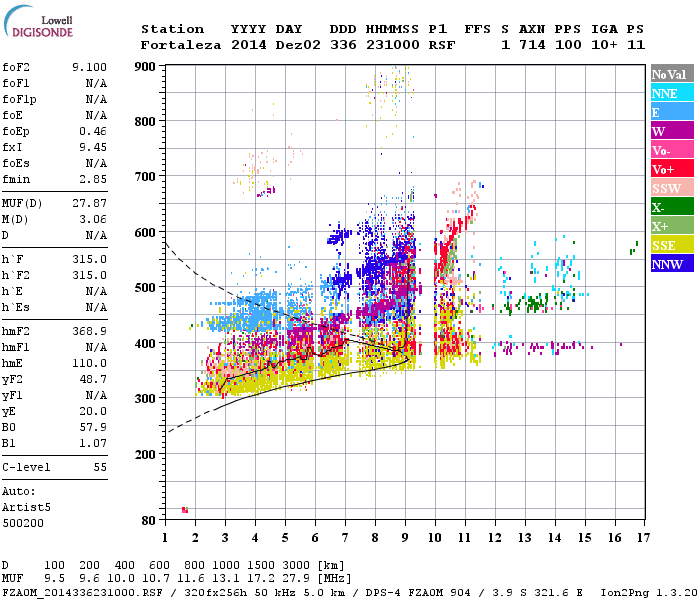
Task: Click the SSW legend swatch
Action: [672, 188]
